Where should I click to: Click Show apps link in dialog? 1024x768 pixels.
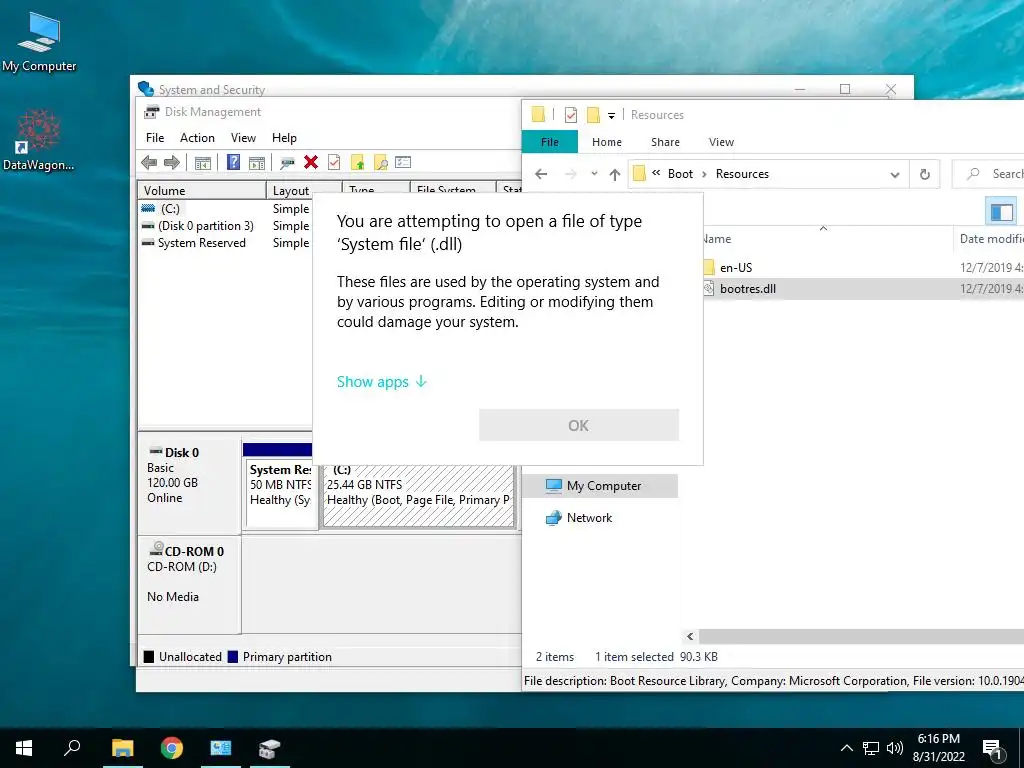(381, 381)
